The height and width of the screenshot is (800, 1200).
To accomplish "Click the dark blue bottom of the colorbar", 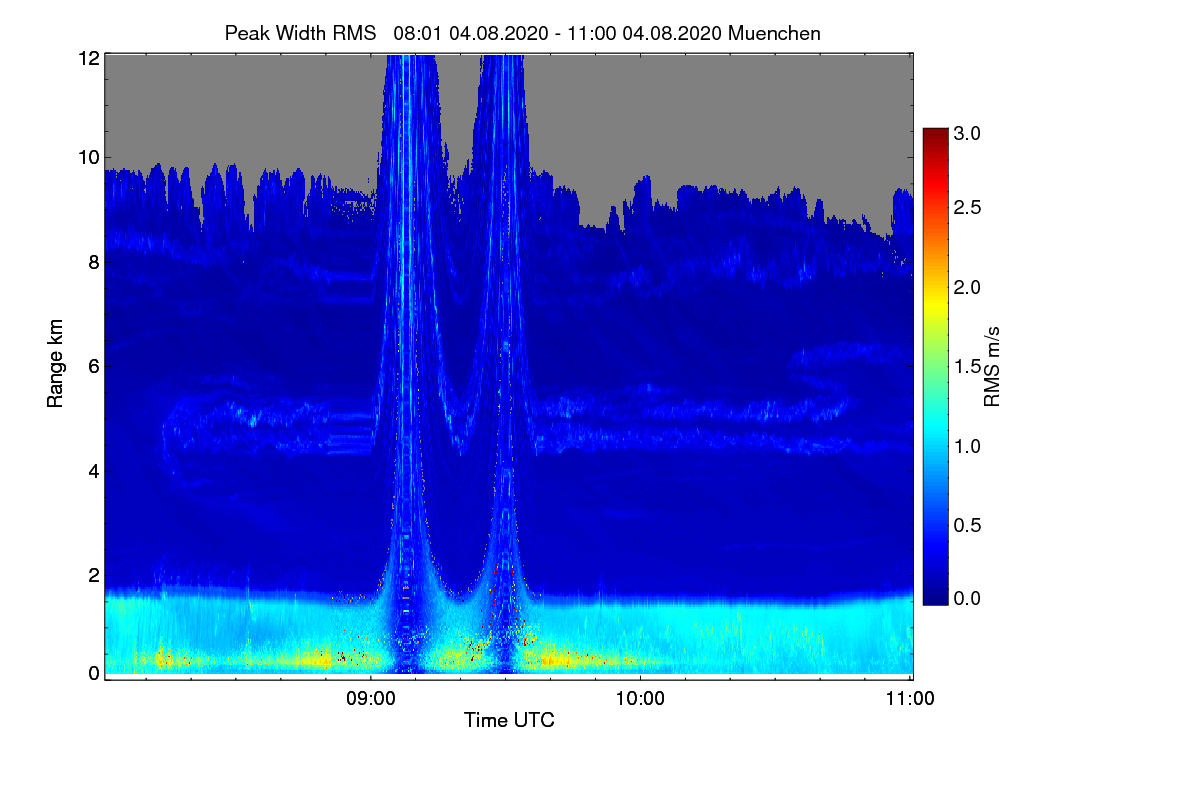I will pyautogui.click(x=934, y=598).
